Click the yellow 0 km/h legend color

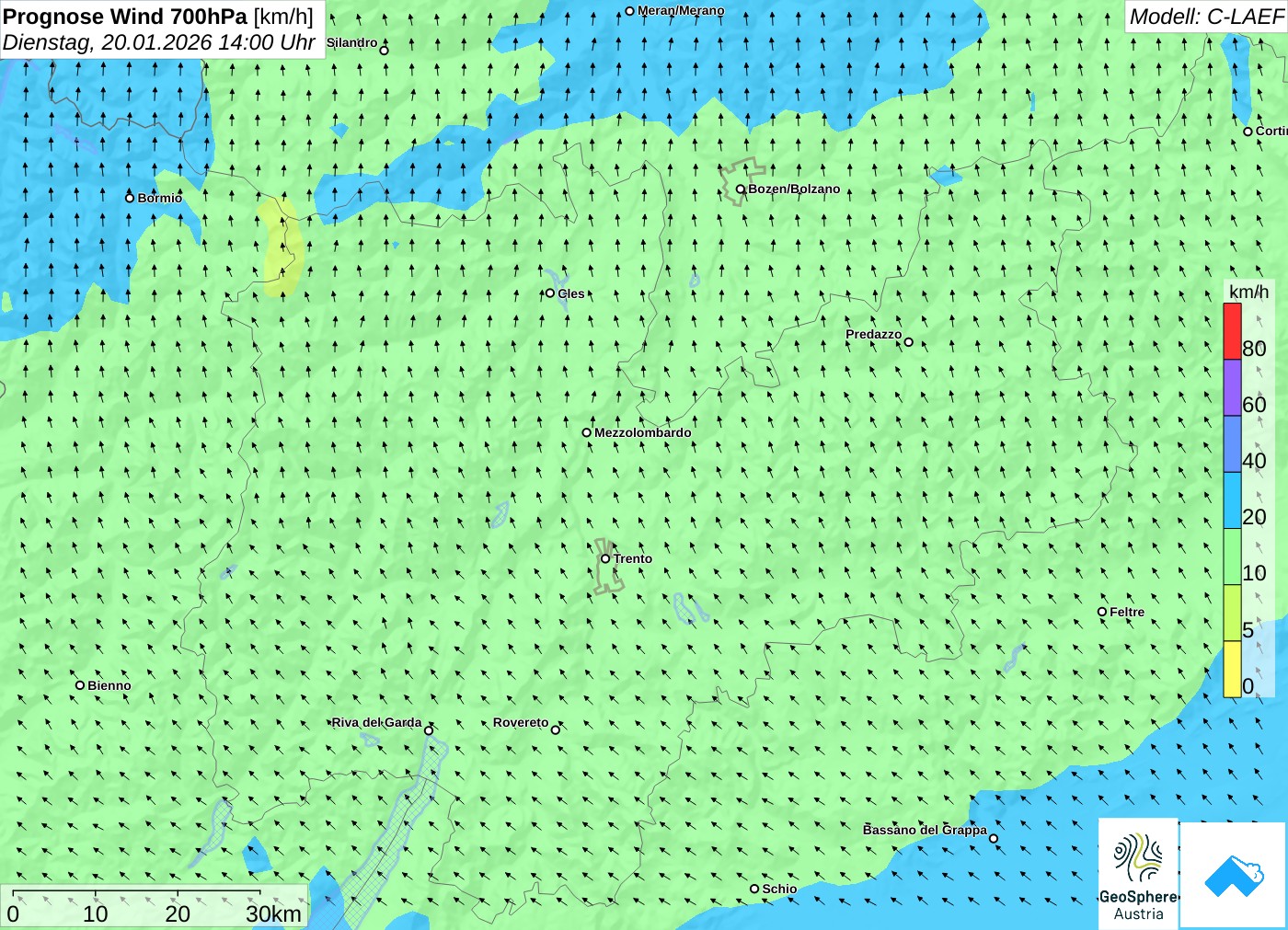tap(1232, 669)
